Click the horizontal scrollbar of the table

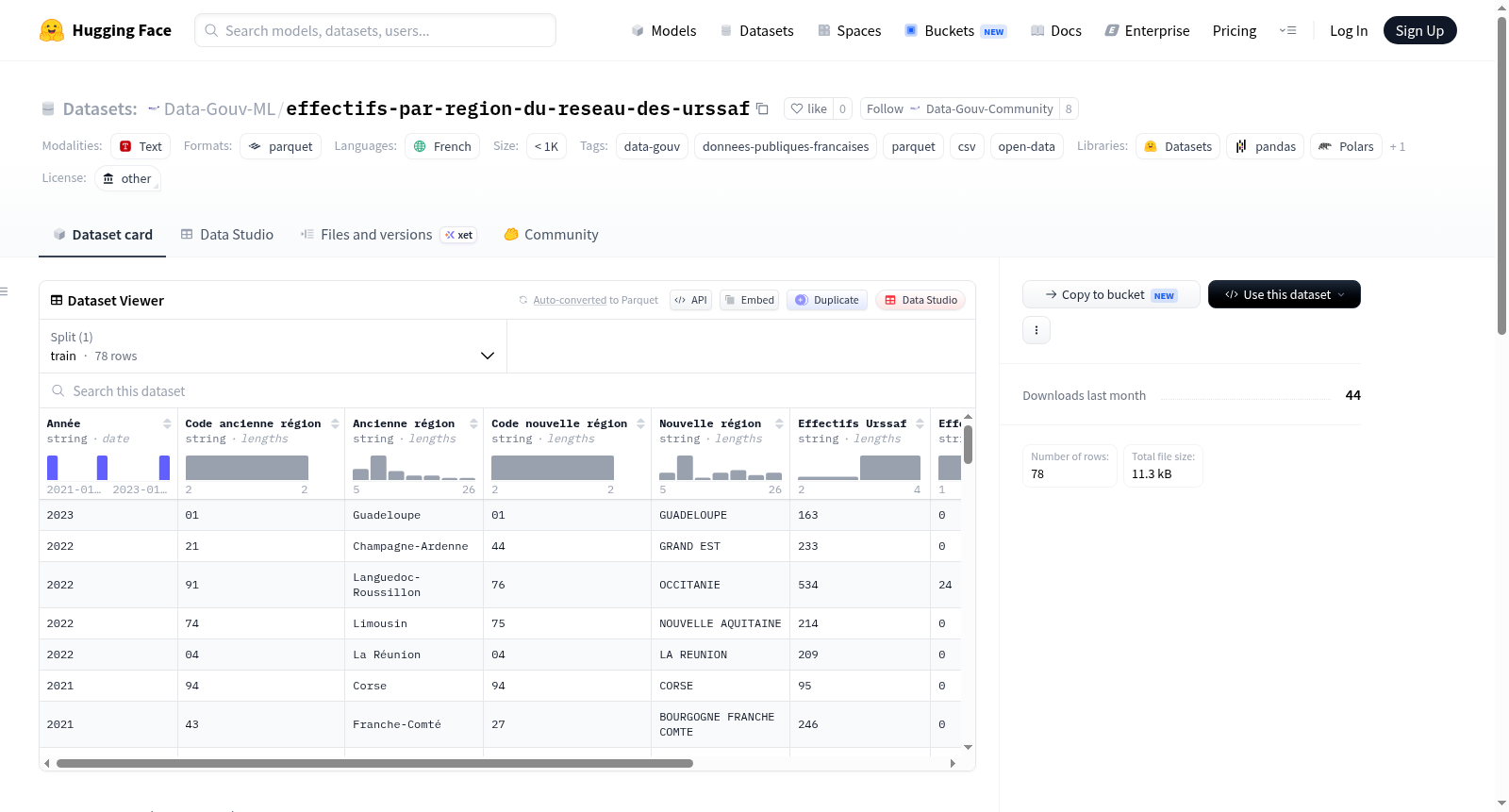coord(374,763)
